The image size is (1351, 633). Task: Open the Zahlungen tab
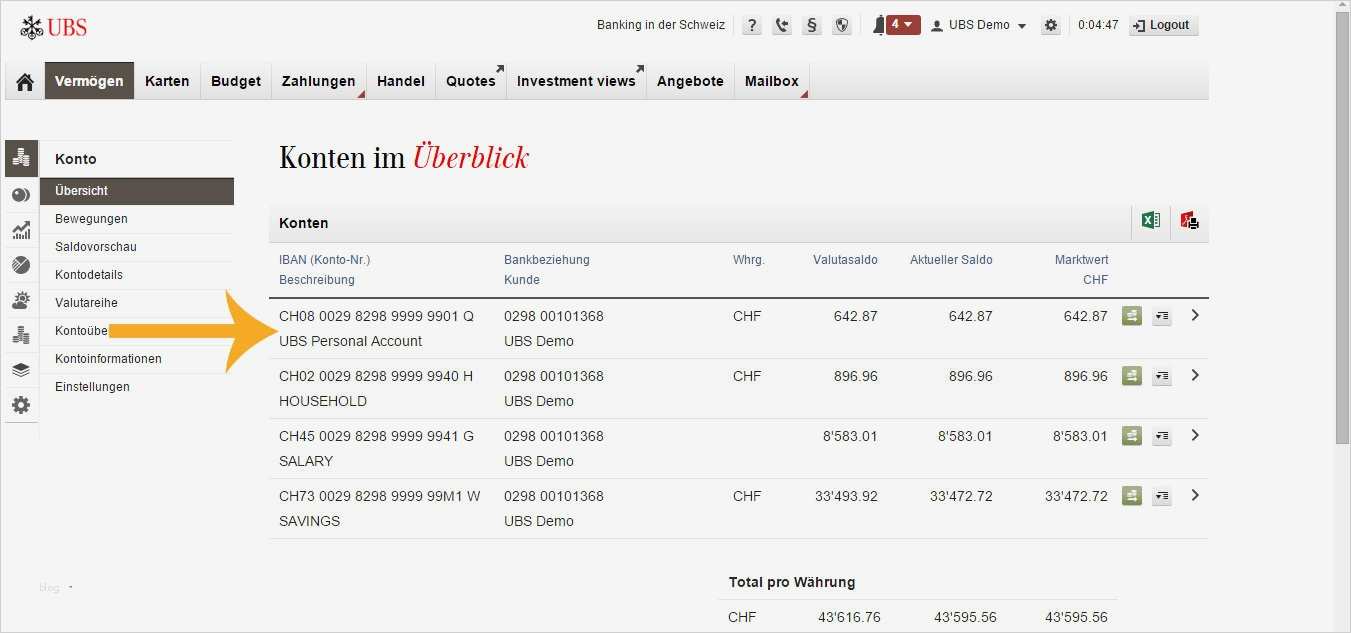(318, 81)
